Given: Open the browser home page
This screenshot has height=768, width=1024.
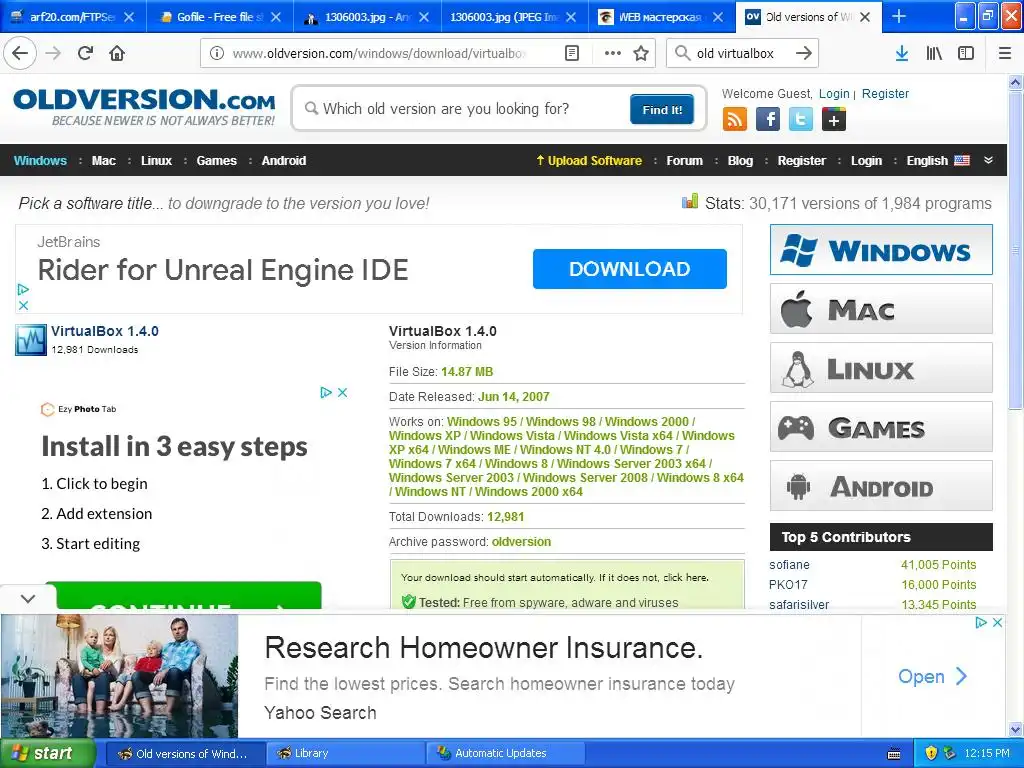Looking at the screenshot, I should (117, 54).
